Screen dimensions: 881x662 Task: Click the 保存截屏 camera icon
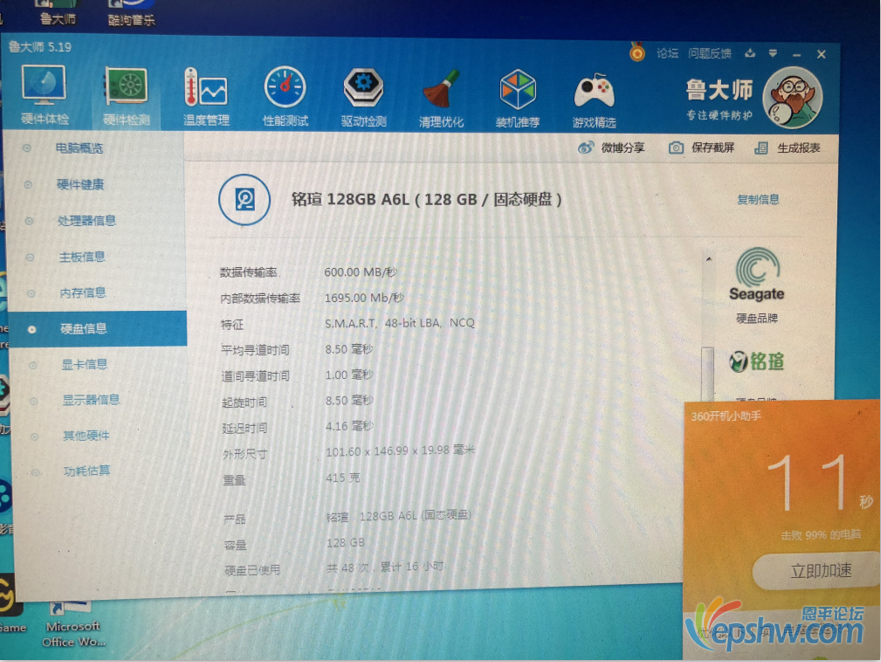[676, 148]
